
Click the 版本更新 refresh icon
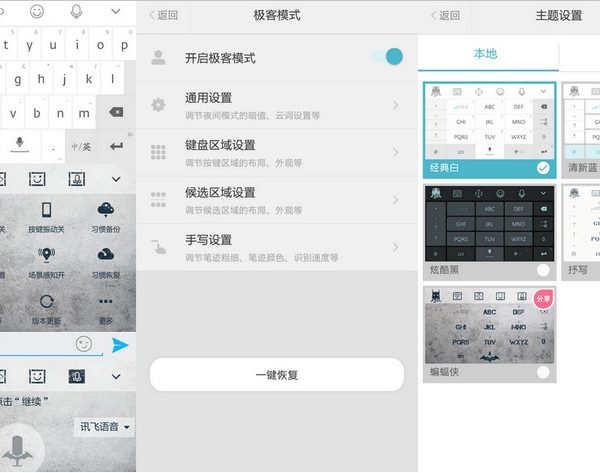pyautogui.click(x=46, y=302)
